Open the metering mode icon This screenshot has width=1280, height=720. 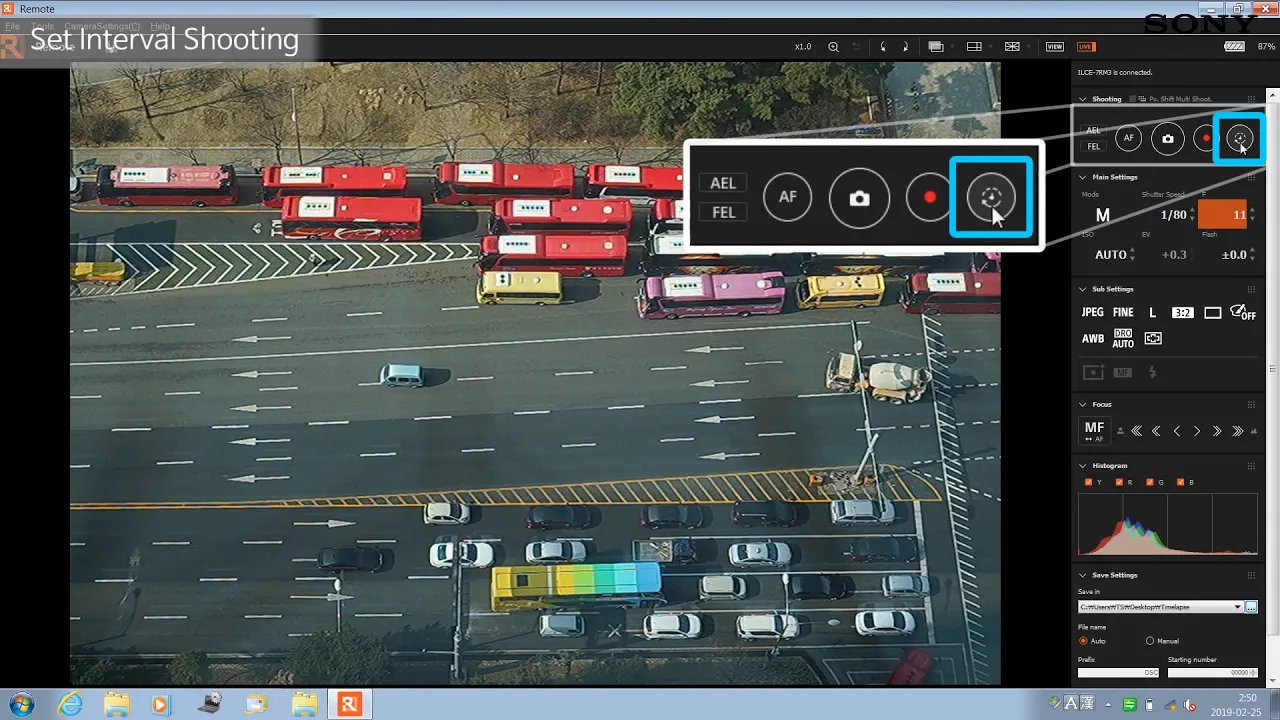point(1153,339)
